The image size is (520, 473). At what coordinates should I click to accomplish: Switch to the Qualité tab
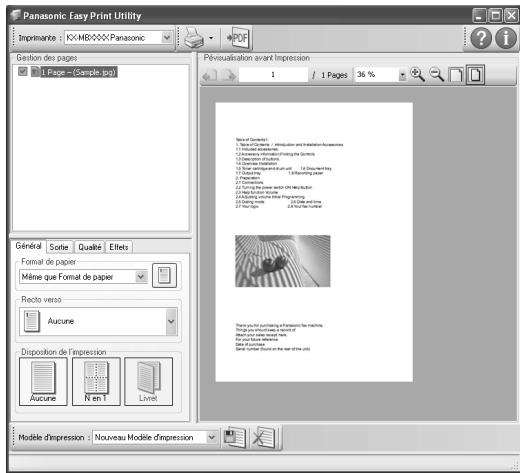click(x=90, y=247)
